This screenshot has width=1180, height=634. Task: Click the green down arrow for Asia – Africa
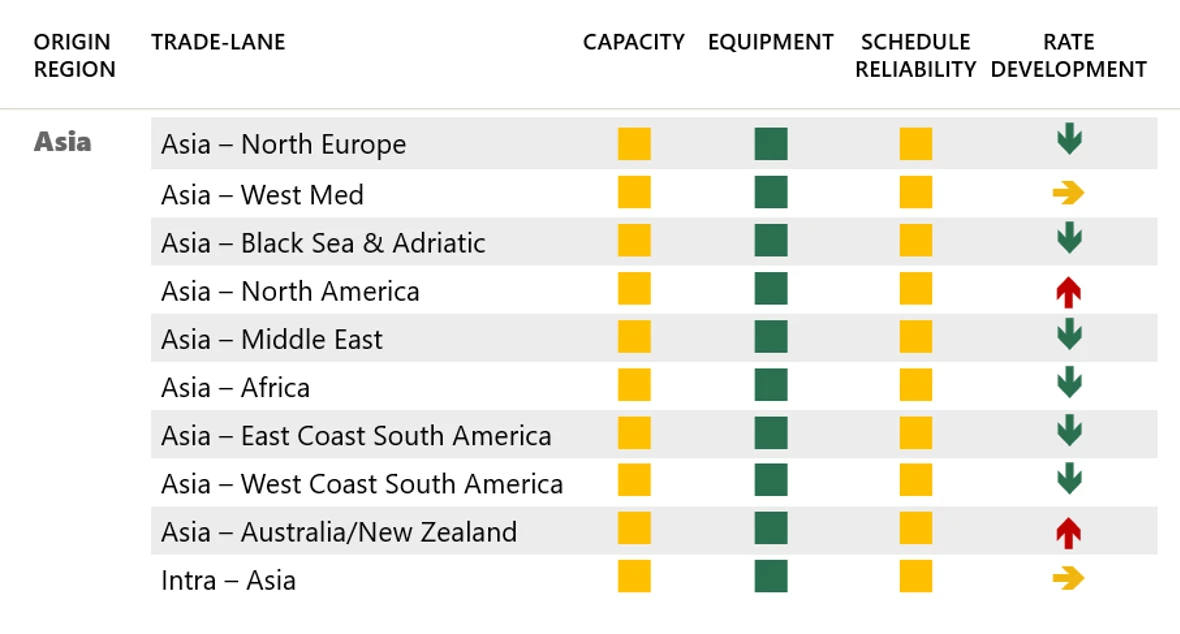1069,382
